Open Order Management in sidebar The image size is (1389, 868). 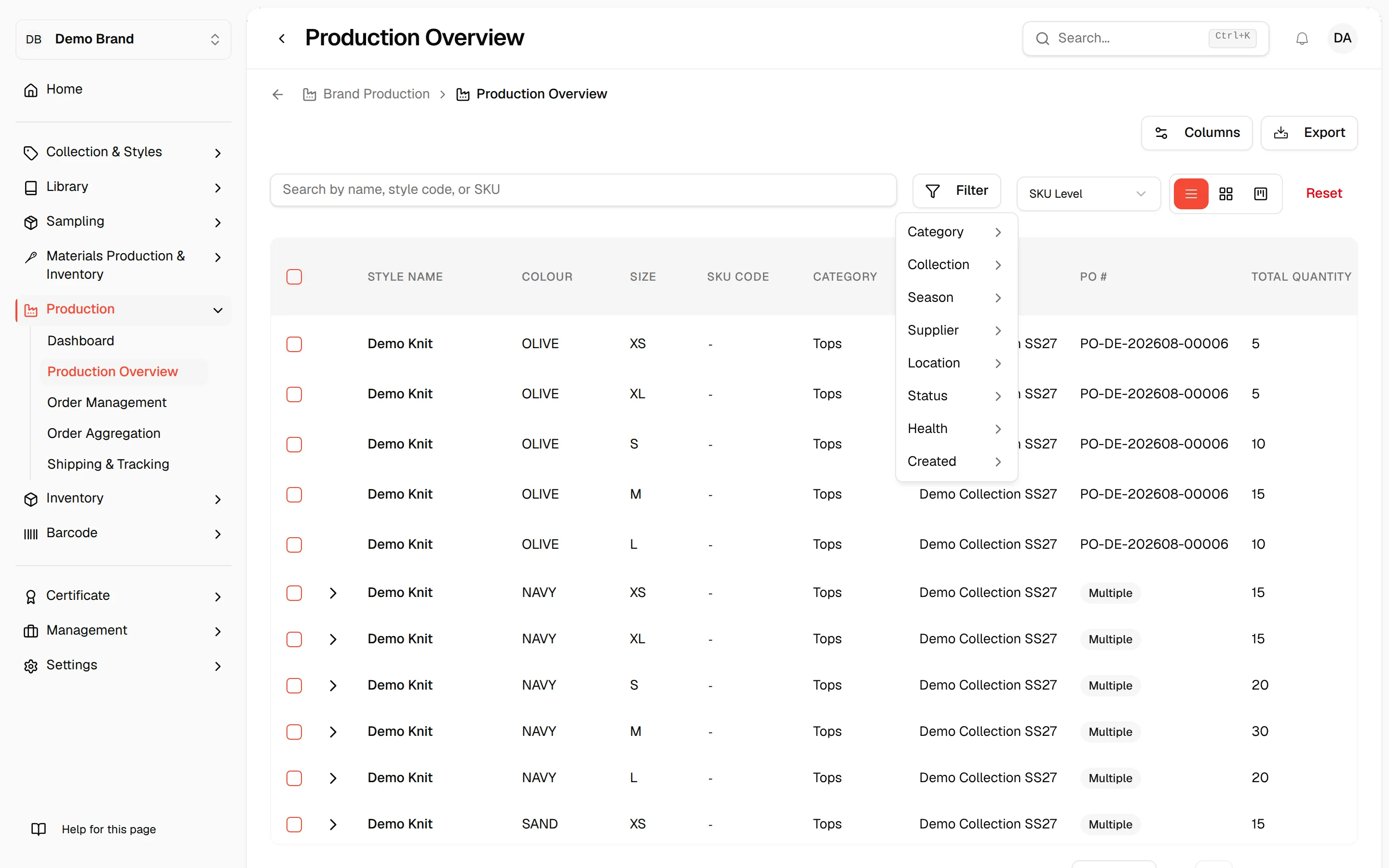[x=107, y=403]
